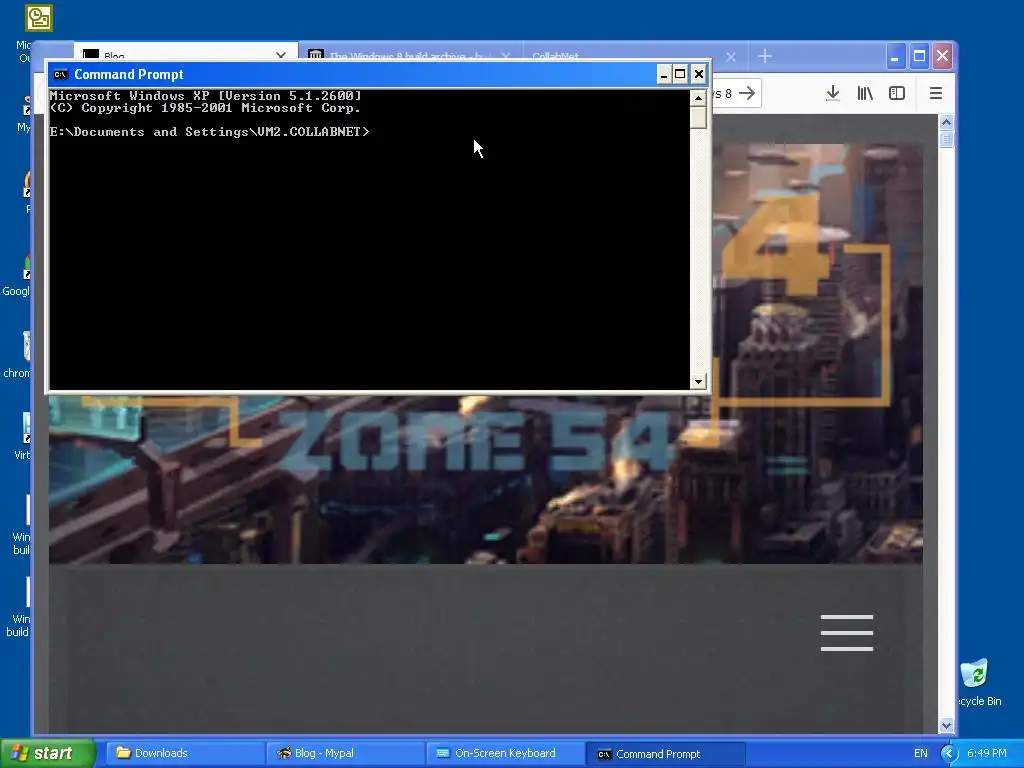This screenshot has height=768, width=1024.
Task: Maximize the Command Prompt window
Action: click(x=680, y=74)
